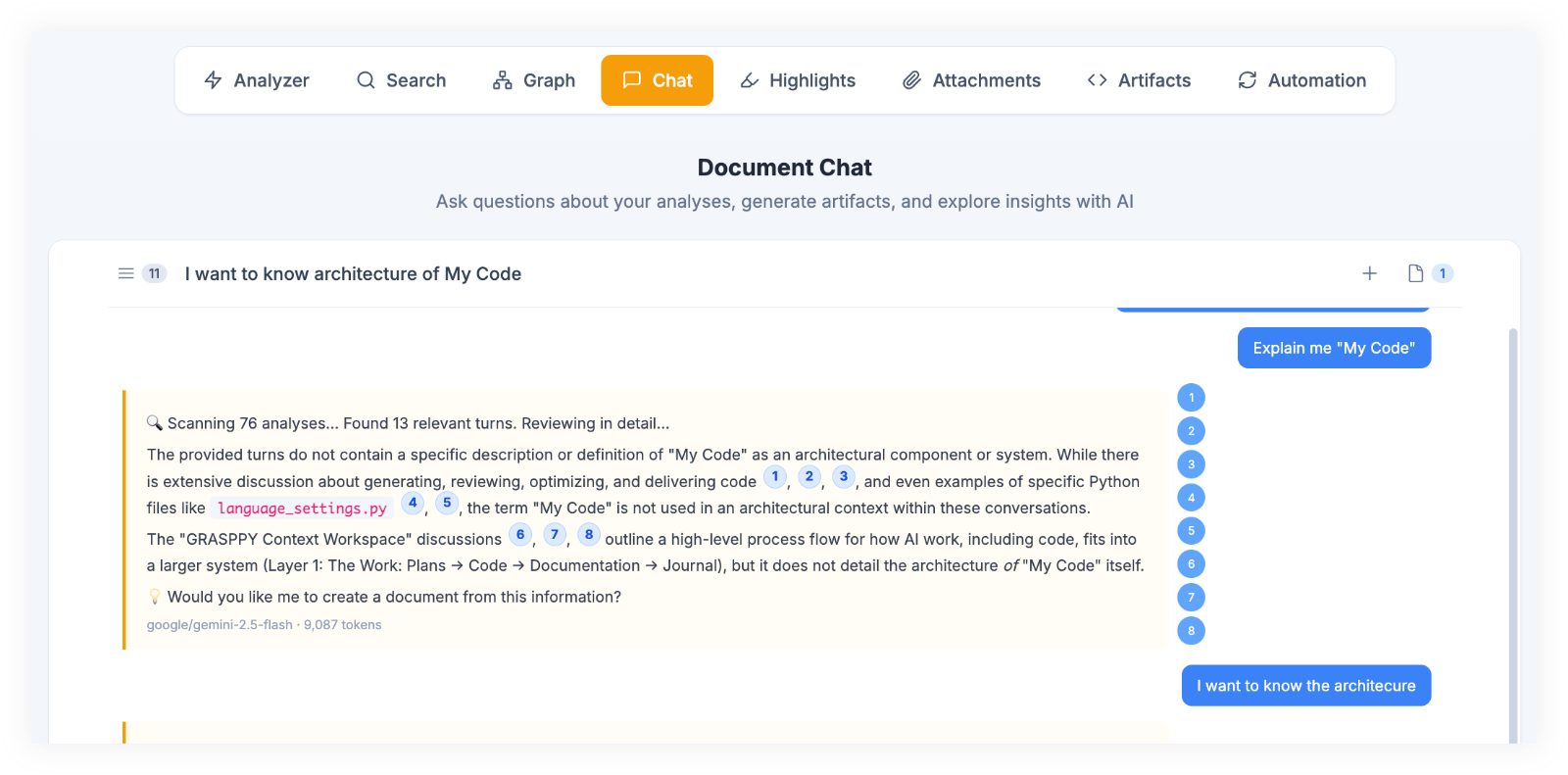This screenshot has width=1568, height=775.
Task: Open inline citation 1 in response
Action: click(775, 476)
